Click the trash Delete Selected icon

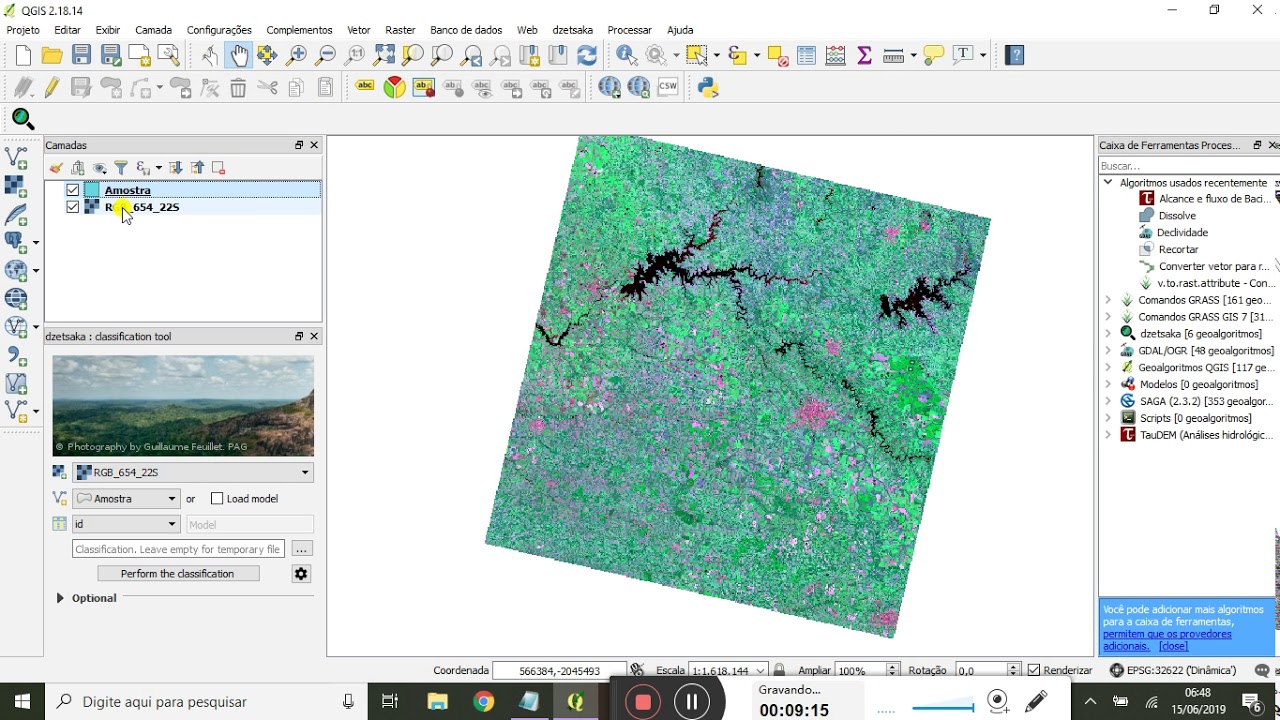click(238, 88)
